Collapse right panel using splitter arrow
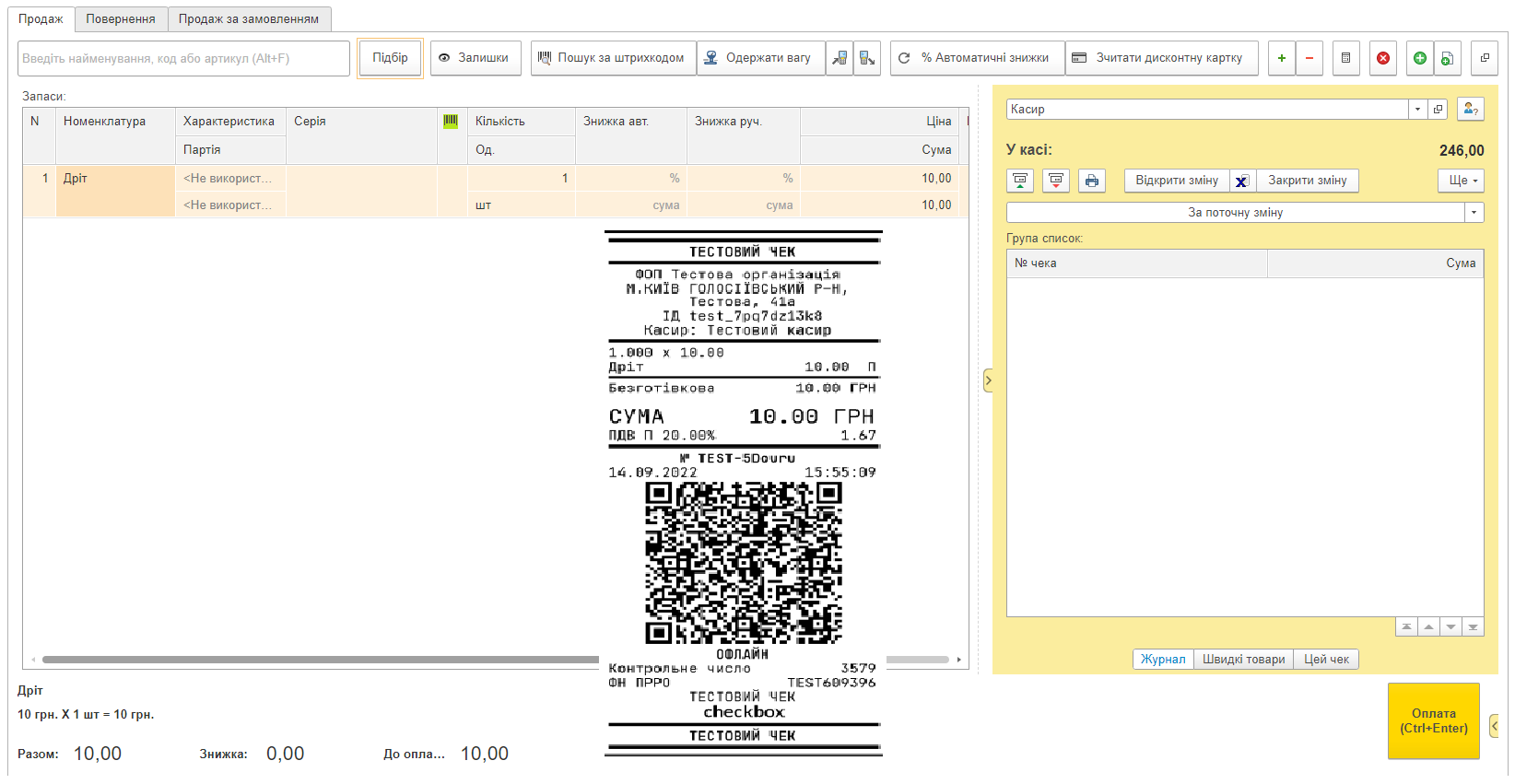The image size is (1515, 784). pyautogui.click(x=988, y=380)
